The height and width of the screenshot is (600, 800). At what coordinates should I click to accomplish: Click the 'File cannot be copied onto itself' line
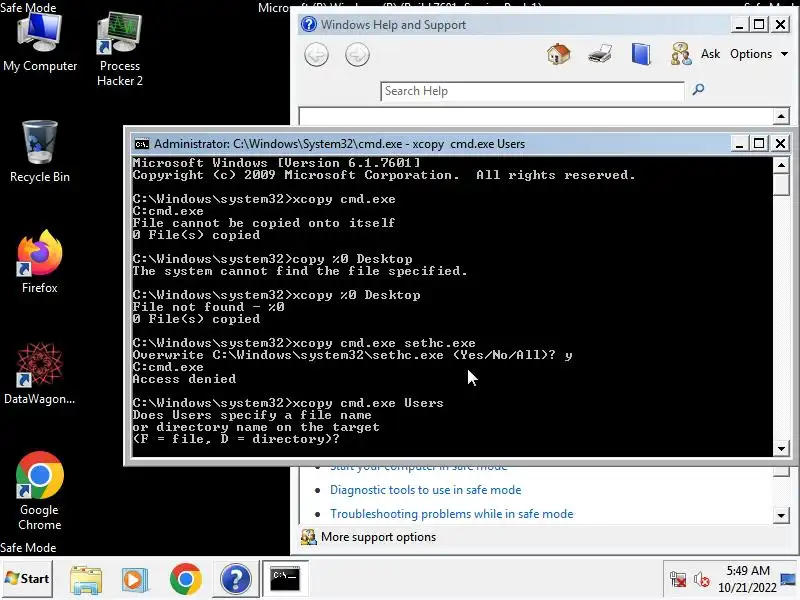(263, 223)
